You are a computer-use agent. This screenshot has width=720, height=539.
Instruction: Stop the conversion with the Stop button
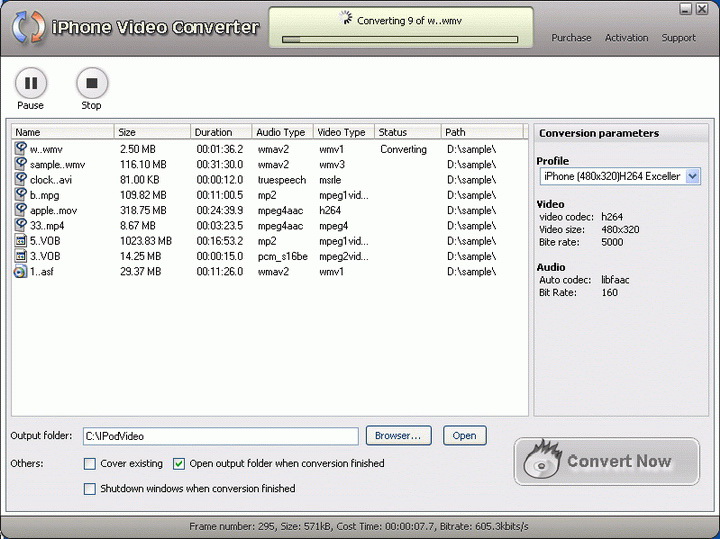92,83
